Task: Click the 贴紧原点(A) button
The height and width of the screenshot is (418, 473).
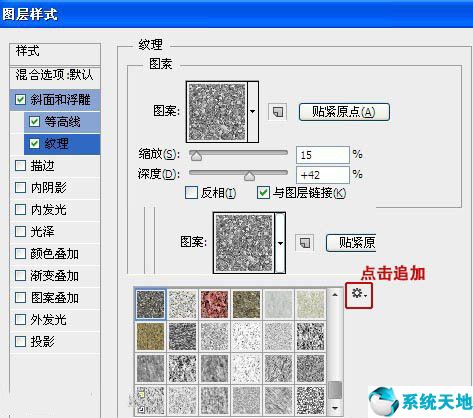Action: 344,112
